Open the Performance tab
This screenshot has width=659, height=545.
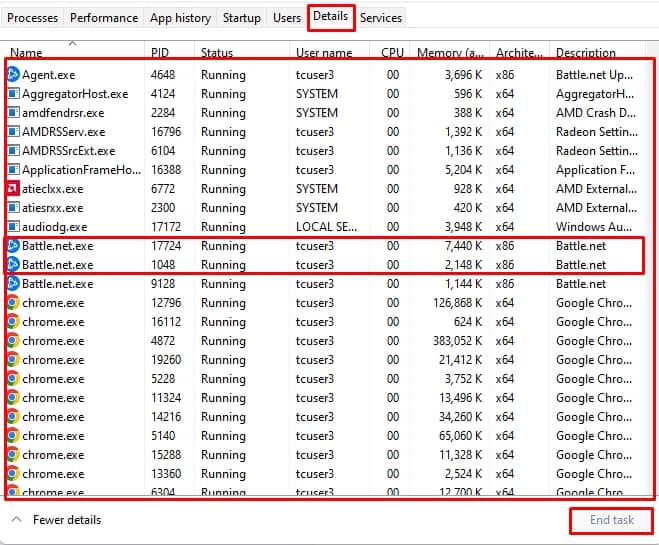[104, 18]
